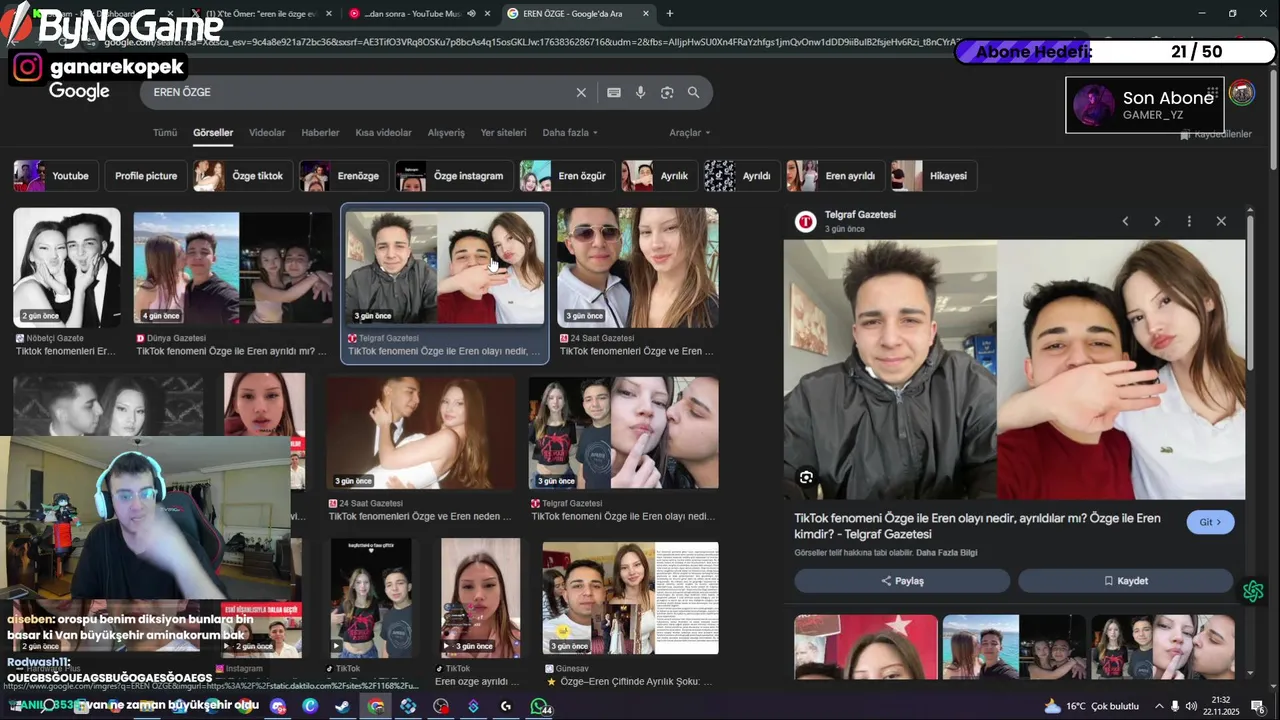The image size is (1280, 720).
Task: Open a new Chrome tab
Action: coord(669,13)
